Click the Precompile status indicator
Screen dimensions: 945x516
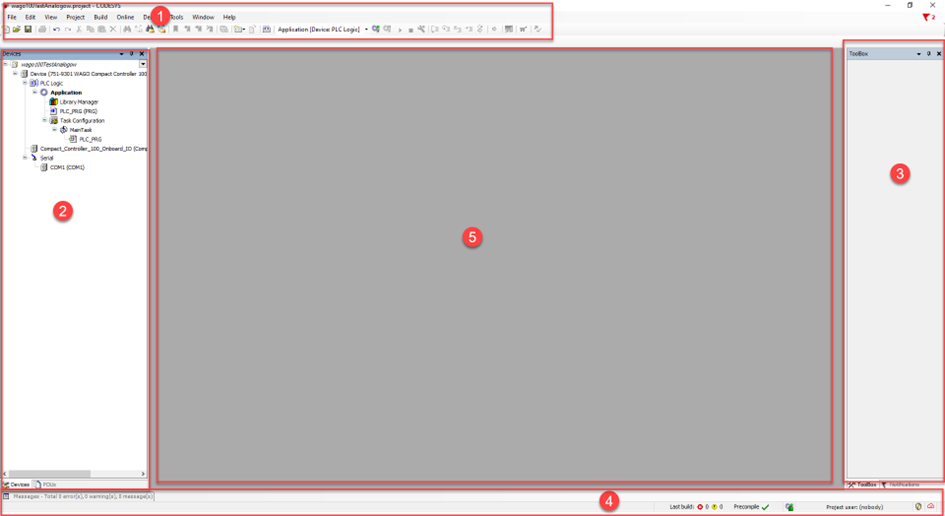(x=751, y=507)
